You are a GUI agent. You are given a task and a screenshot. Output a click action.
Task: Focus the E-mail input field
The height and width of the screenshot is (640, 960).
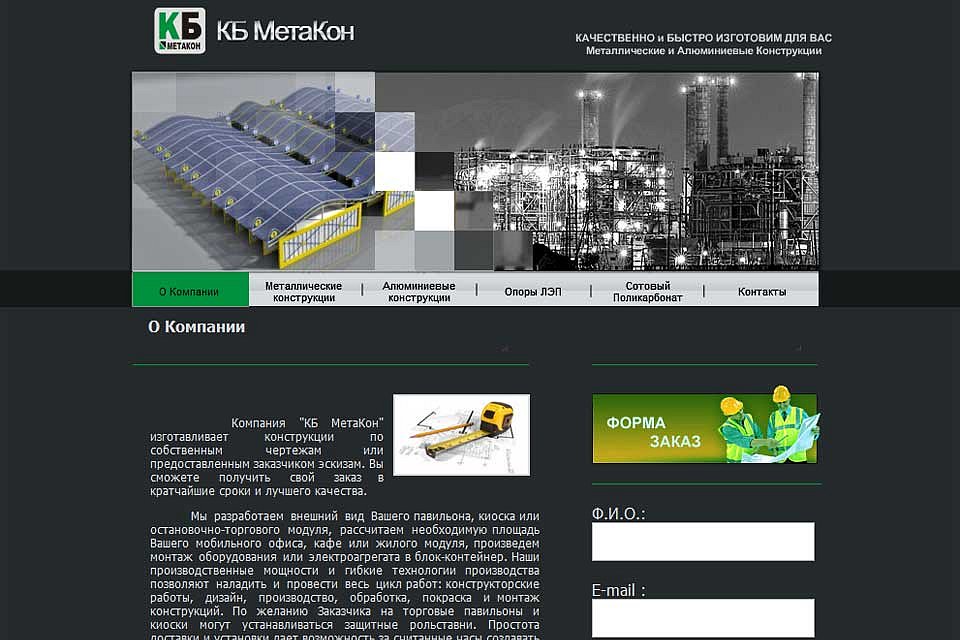(703, 618)
